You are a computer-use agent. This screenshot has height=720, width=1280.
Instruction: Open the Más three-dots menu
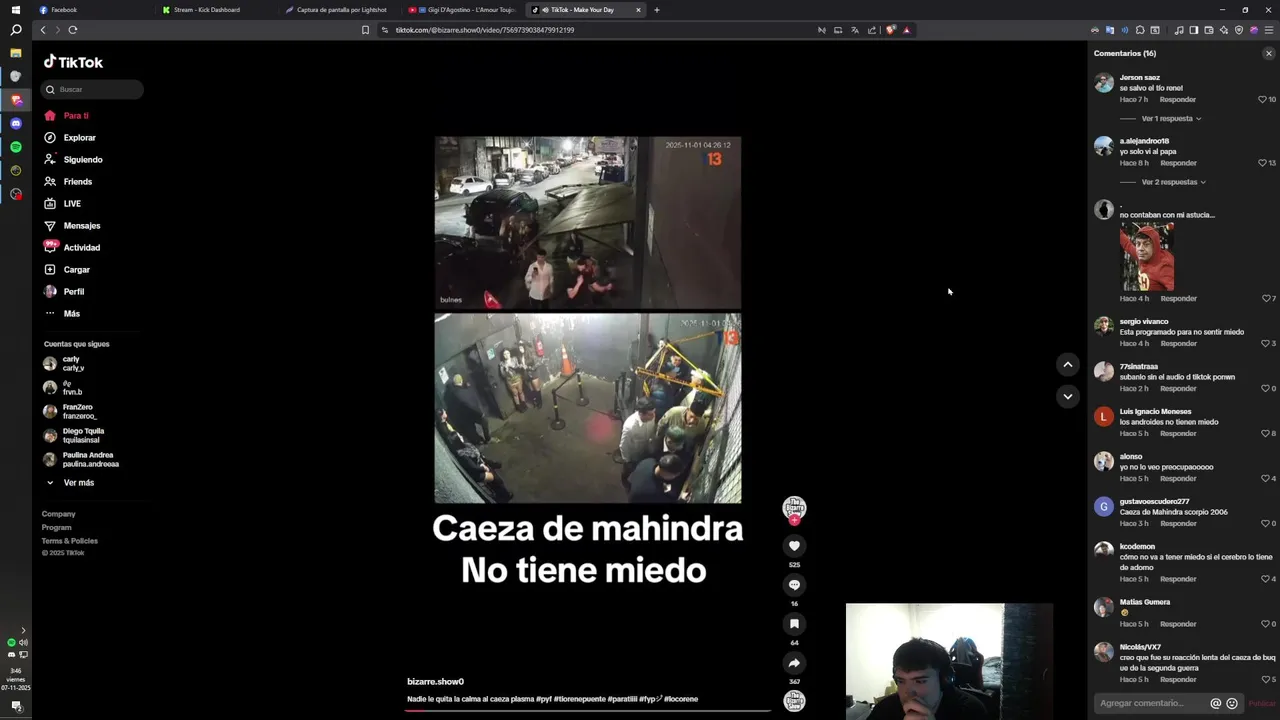click(x=62, y=314)
